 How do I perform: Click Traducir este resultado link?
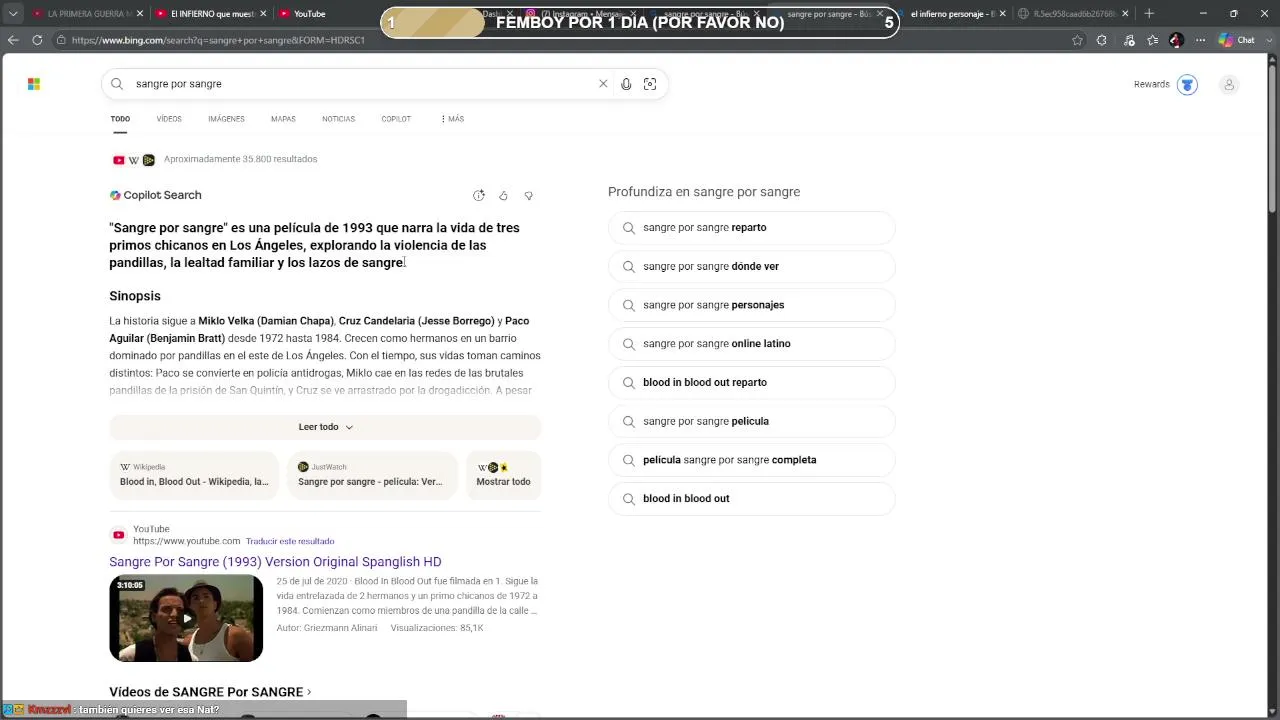pos(290,541)
